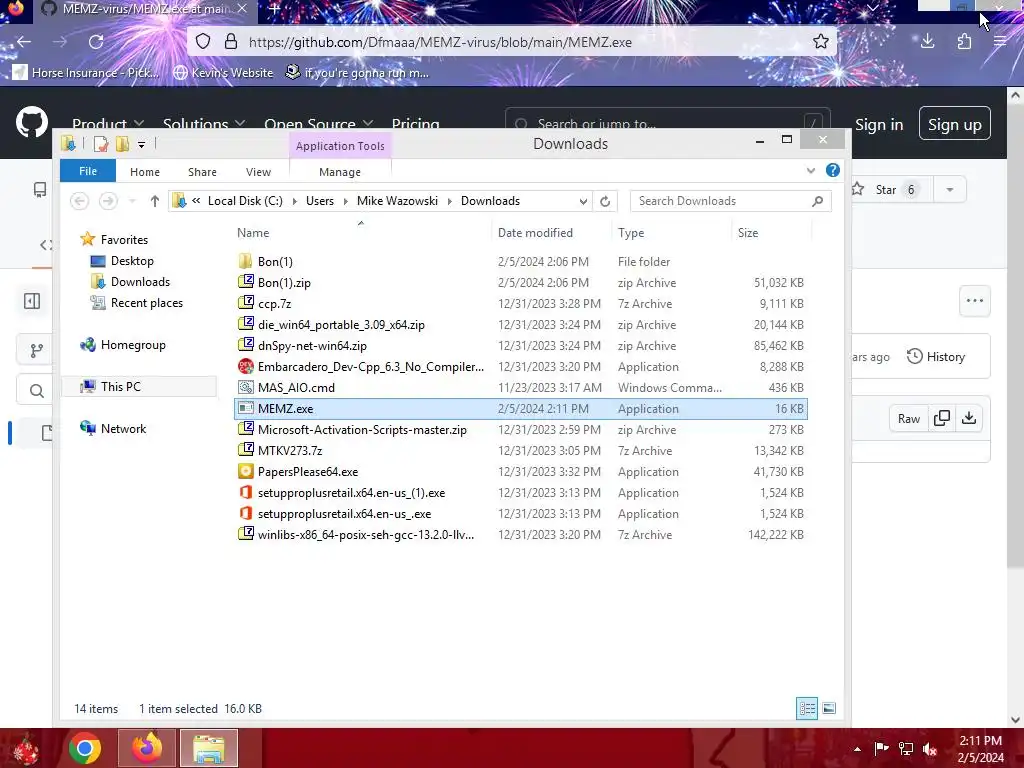Open GitHub more options ellipsis
Viewport: 1024px width, 768px height.
pyautogui.click(x=974, y=301)
